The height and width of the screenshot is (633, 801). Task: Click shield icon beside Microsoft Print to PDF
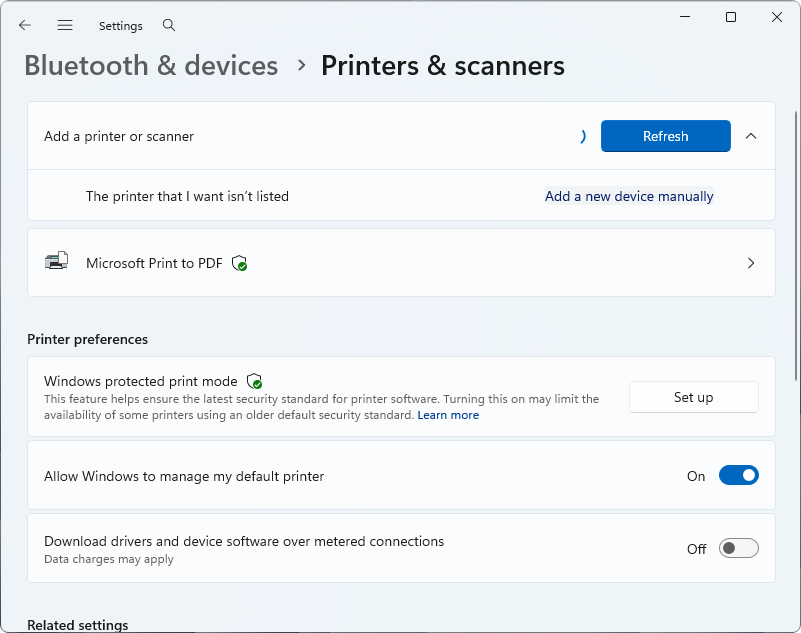click(x=240, y=263)
